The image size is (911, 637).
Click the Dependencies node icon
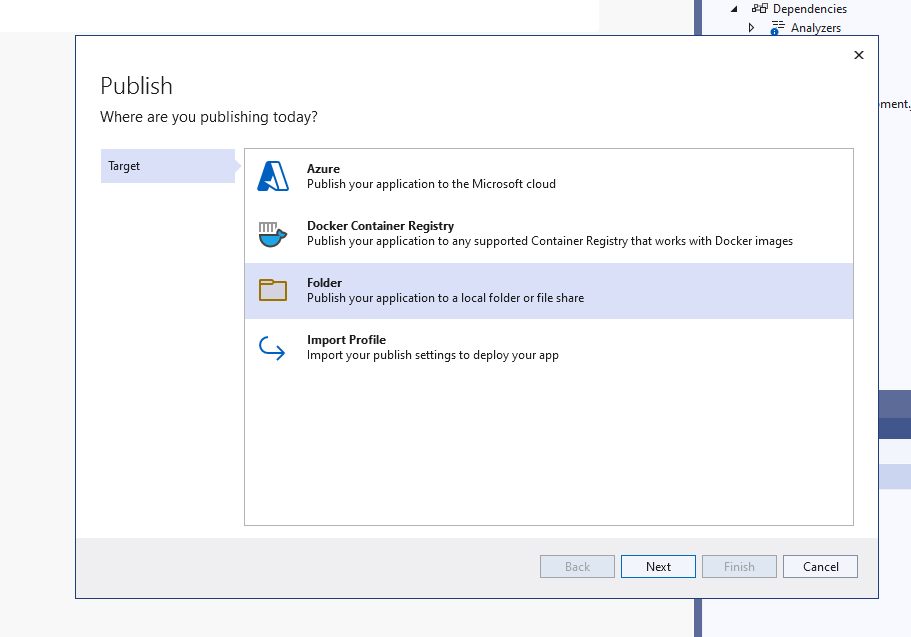[759, 8]
